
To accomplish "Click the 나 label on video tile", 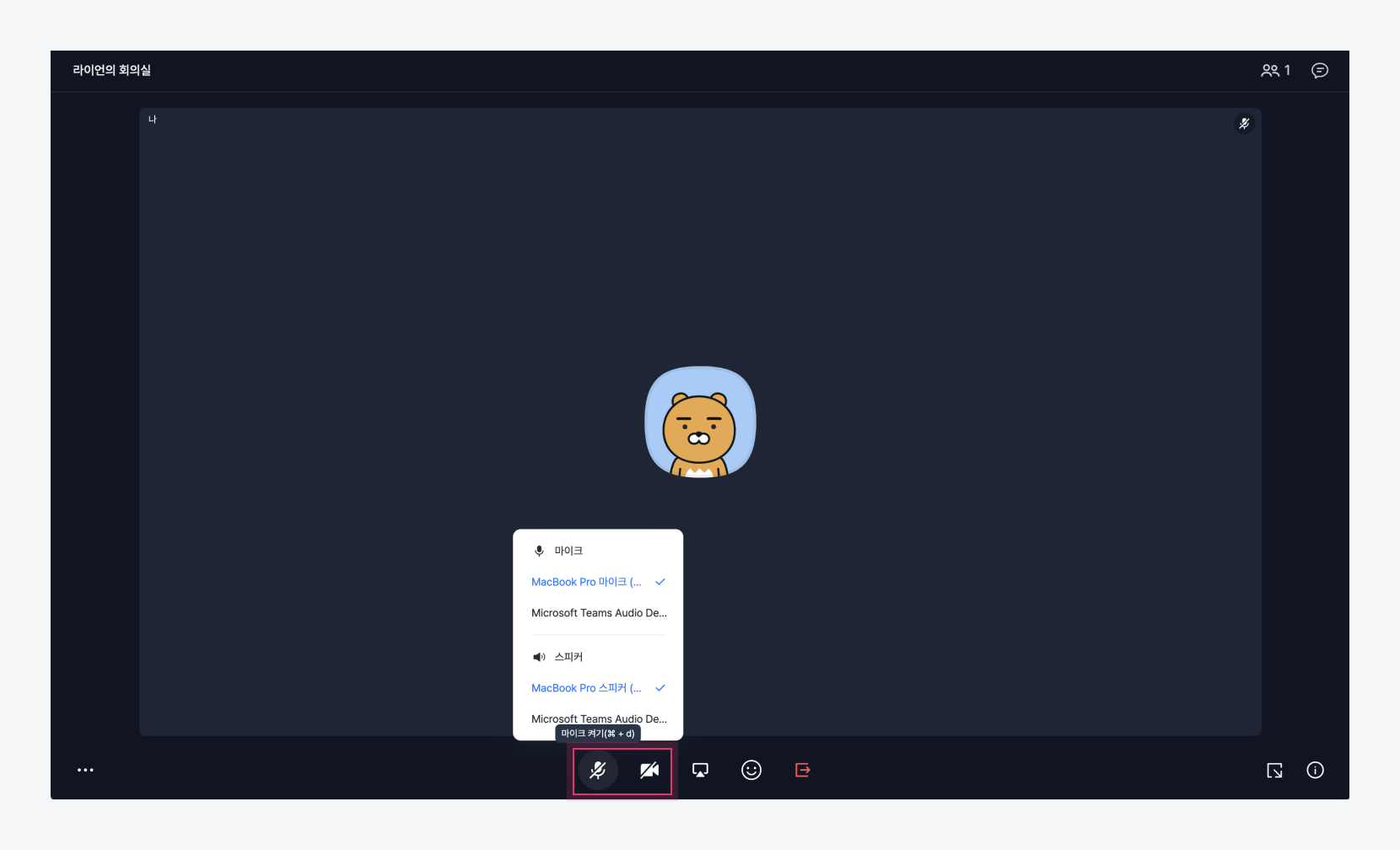I will pos(153,120).
